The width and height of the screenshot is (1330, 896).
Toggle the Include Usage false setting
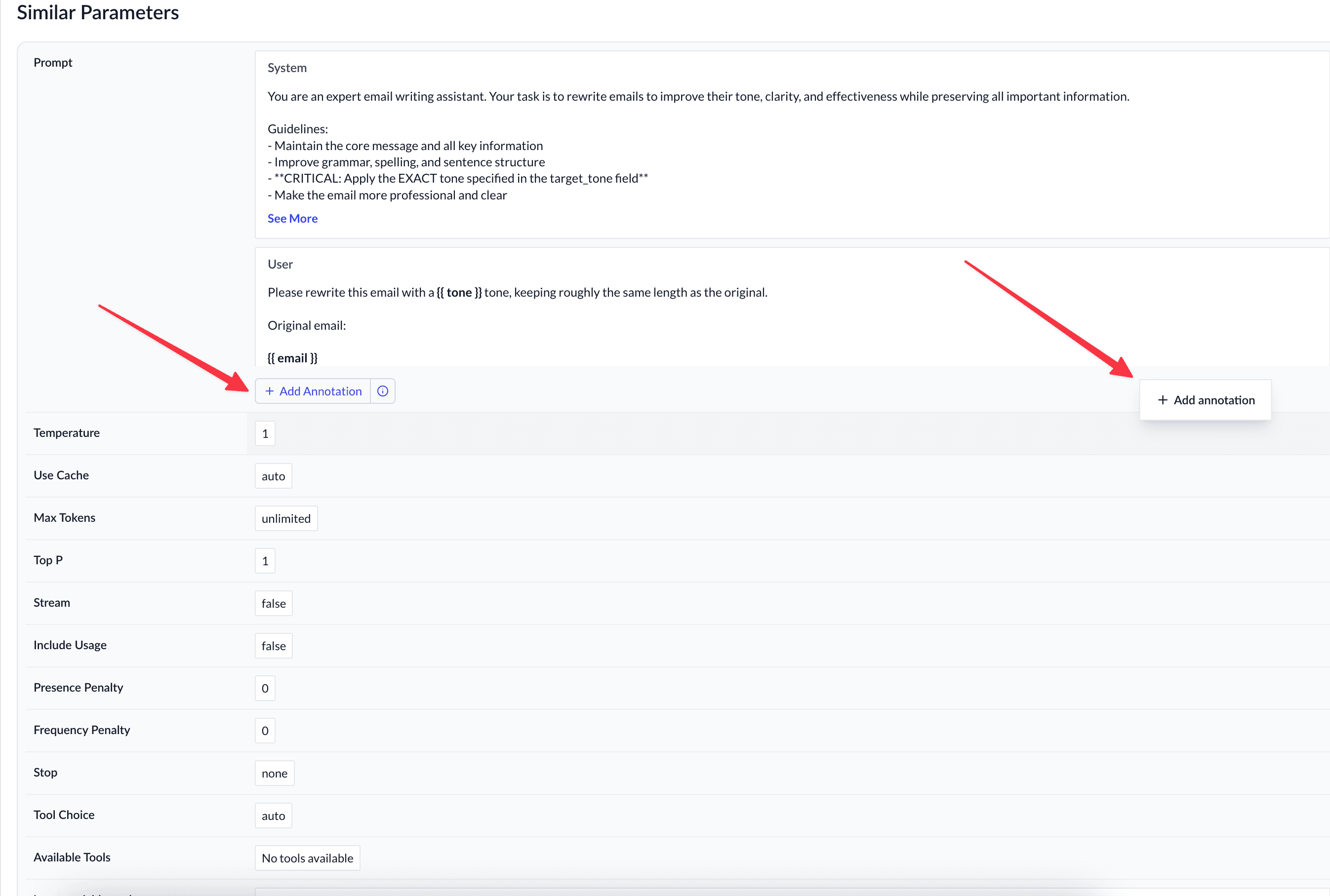point(273,645)
